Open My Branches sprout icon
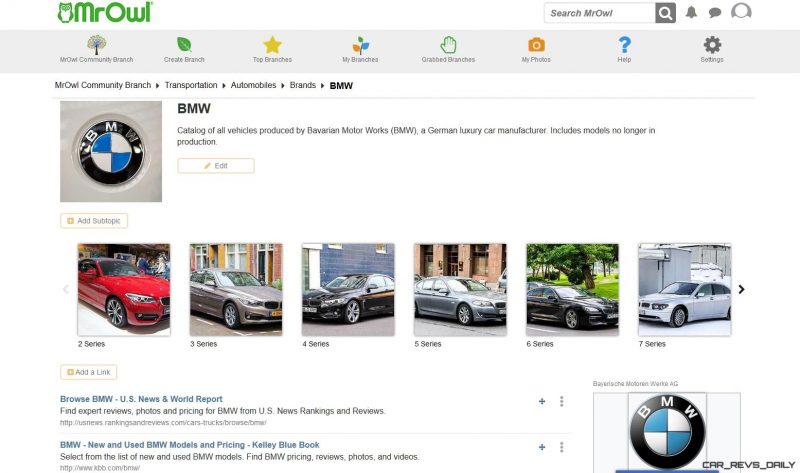Viewport: 800px width, 473px height. (x=360, y=45)
